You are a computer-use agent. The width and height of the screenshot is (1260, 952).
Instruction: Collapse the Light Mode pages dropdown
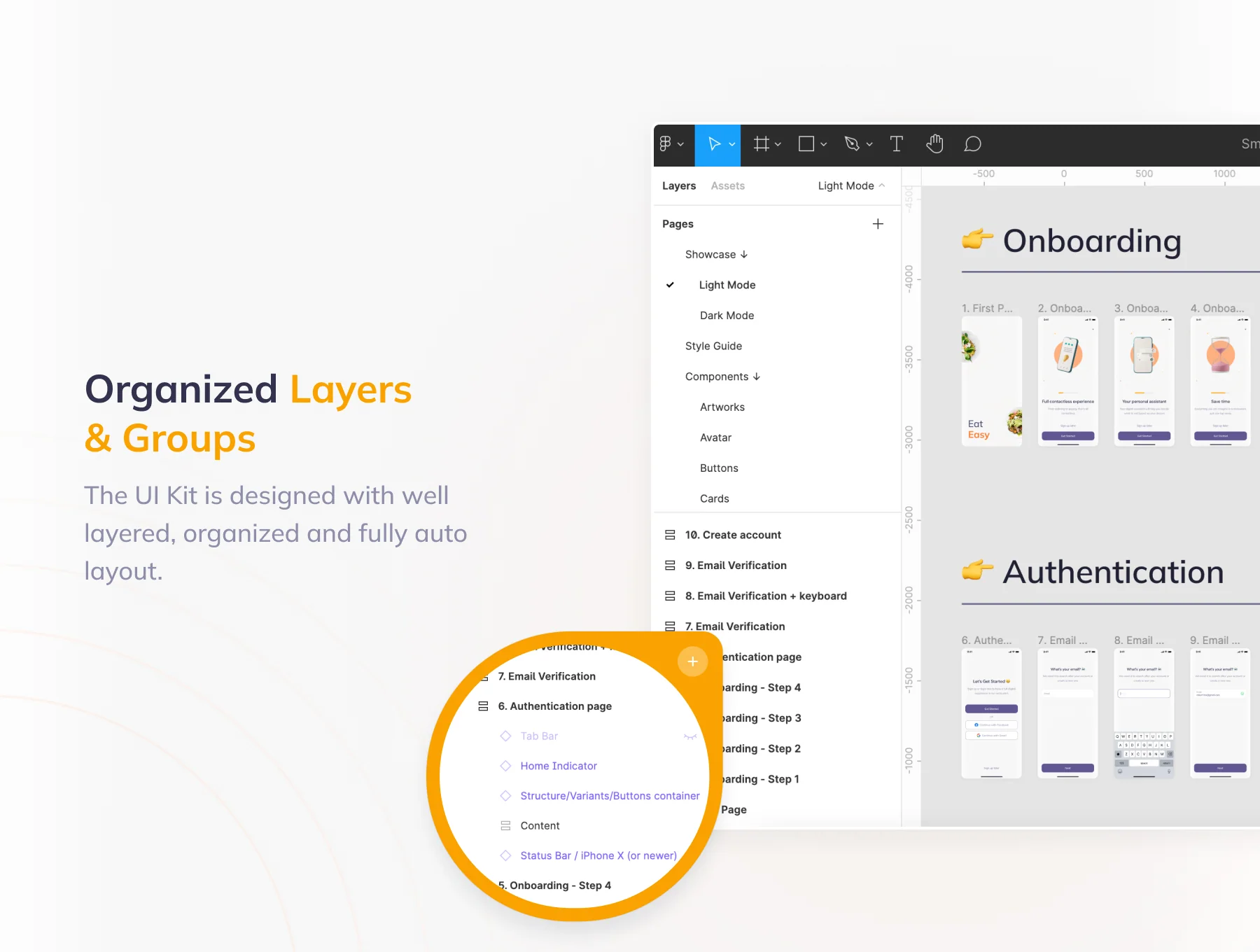(x=851, y=185)
